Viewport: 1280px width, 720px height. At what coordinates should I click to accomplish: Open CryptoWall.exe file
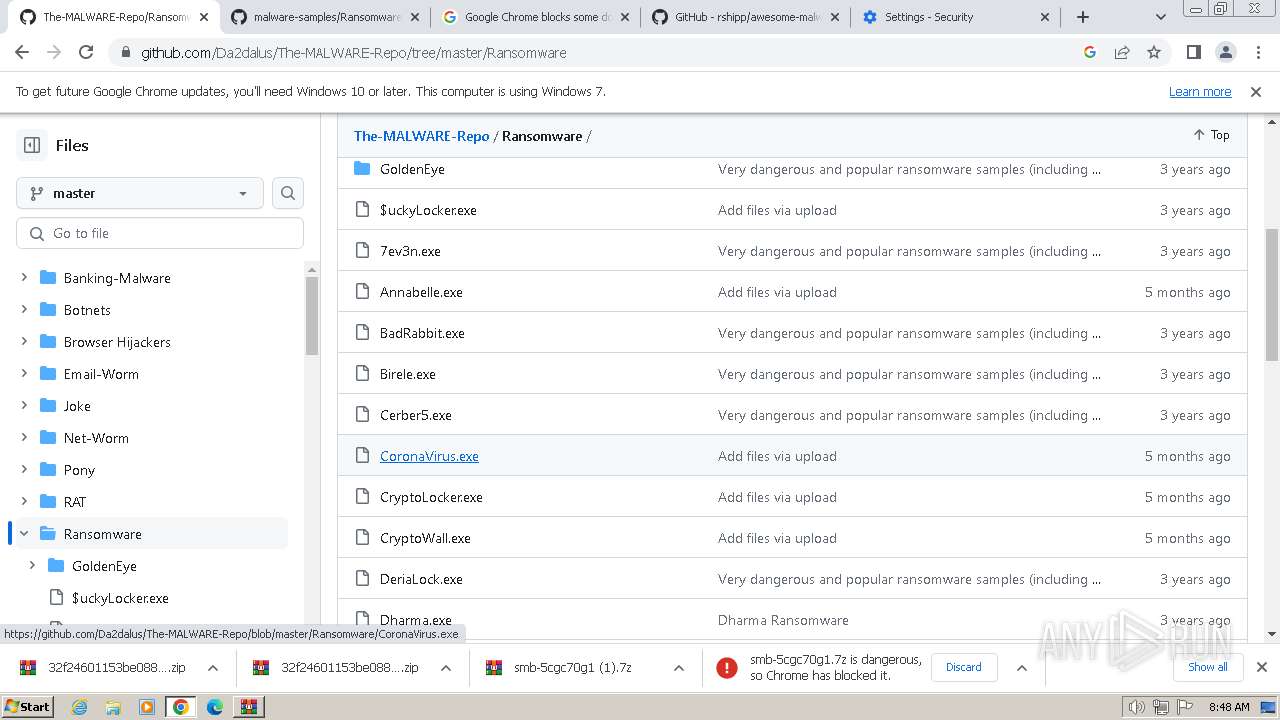click(425, 538)
